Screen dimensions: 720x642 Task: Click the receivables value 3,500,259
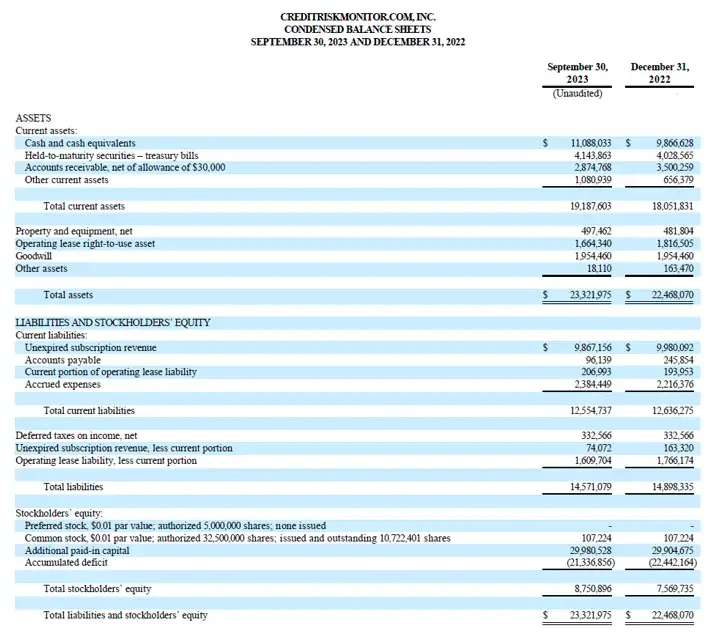pyautogui.click(x=675, y=167)
